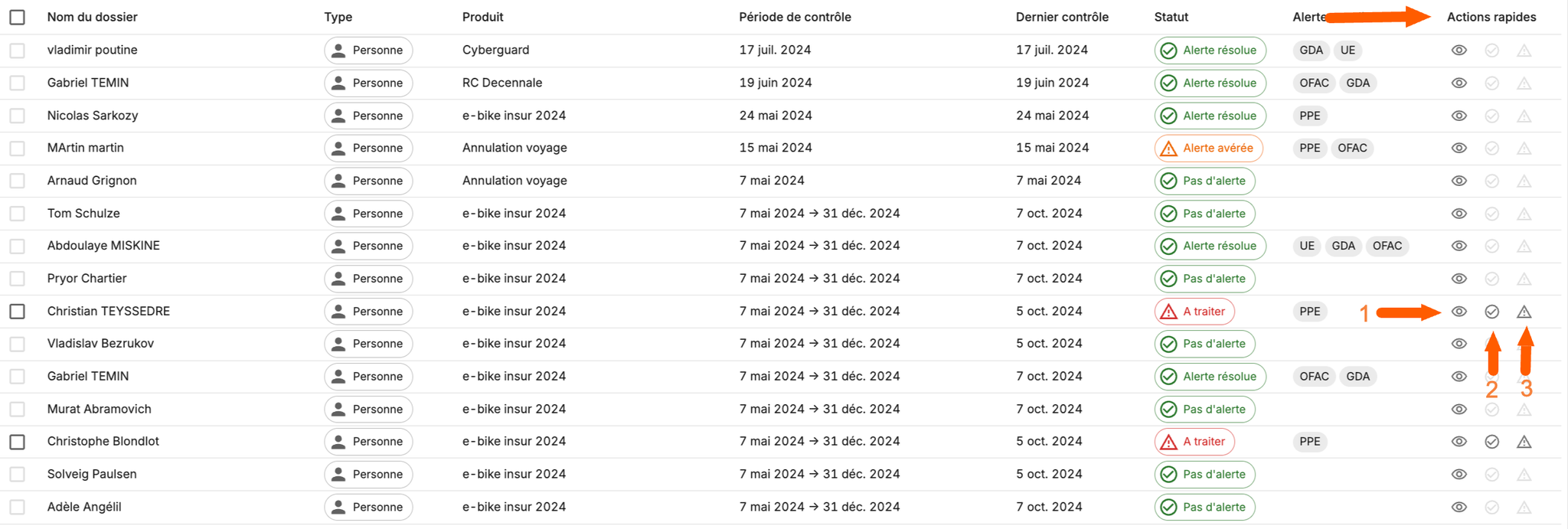Viewport: 1568px width, 529px height.
Task: Select all rows with header checkbox
Action: point(18,17)
